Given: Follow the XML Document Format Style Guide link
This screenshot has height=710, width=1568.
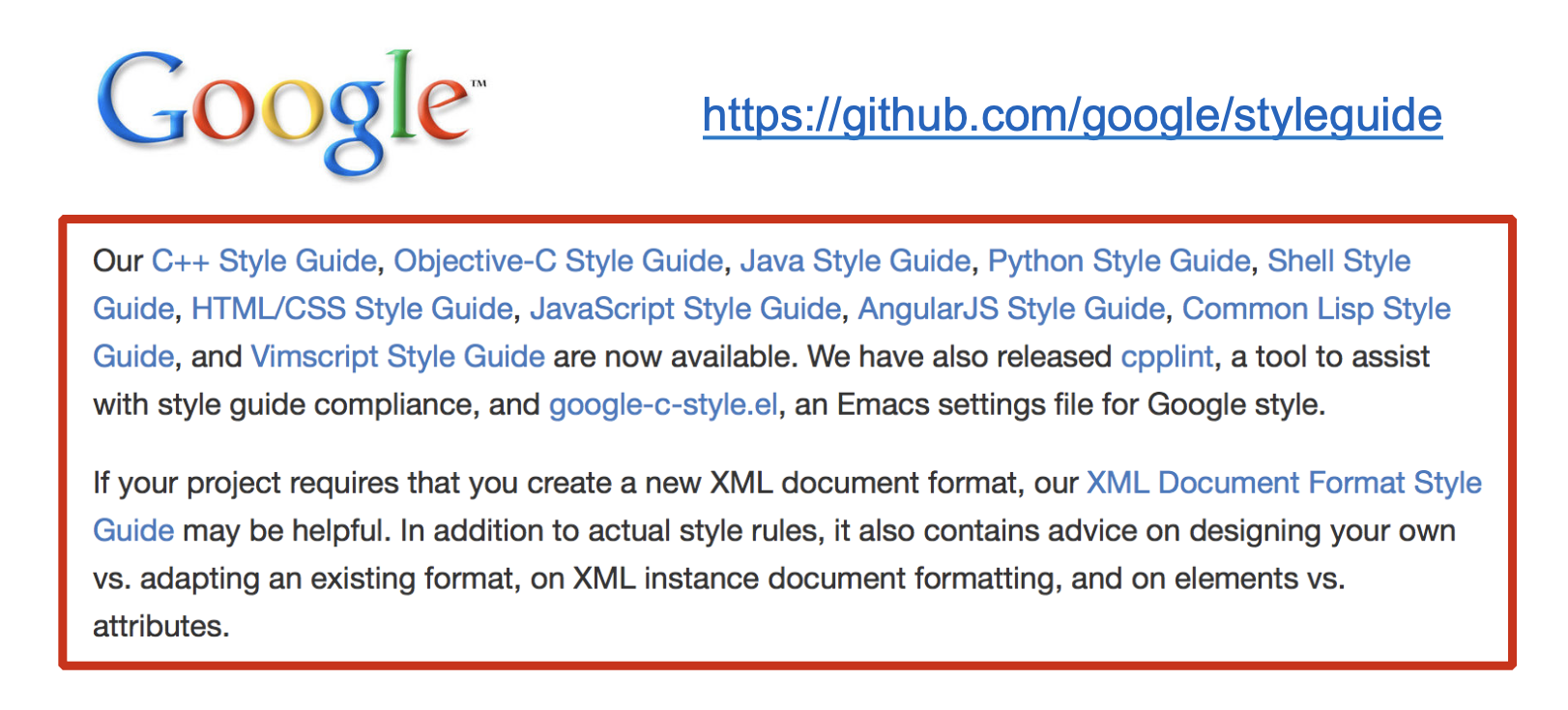Looking at the screenshot, I should click(x=1284, y=483).
